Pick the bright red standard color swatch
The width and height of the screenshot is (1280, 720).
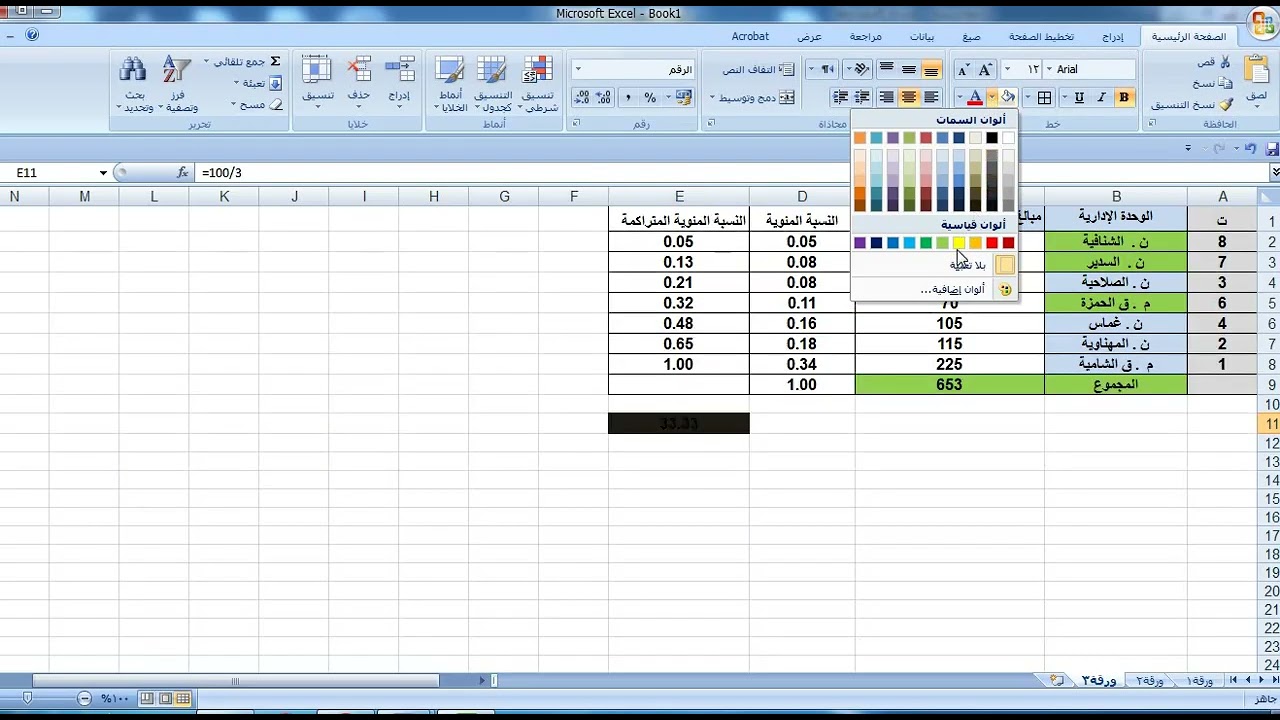tap(992, 243)
